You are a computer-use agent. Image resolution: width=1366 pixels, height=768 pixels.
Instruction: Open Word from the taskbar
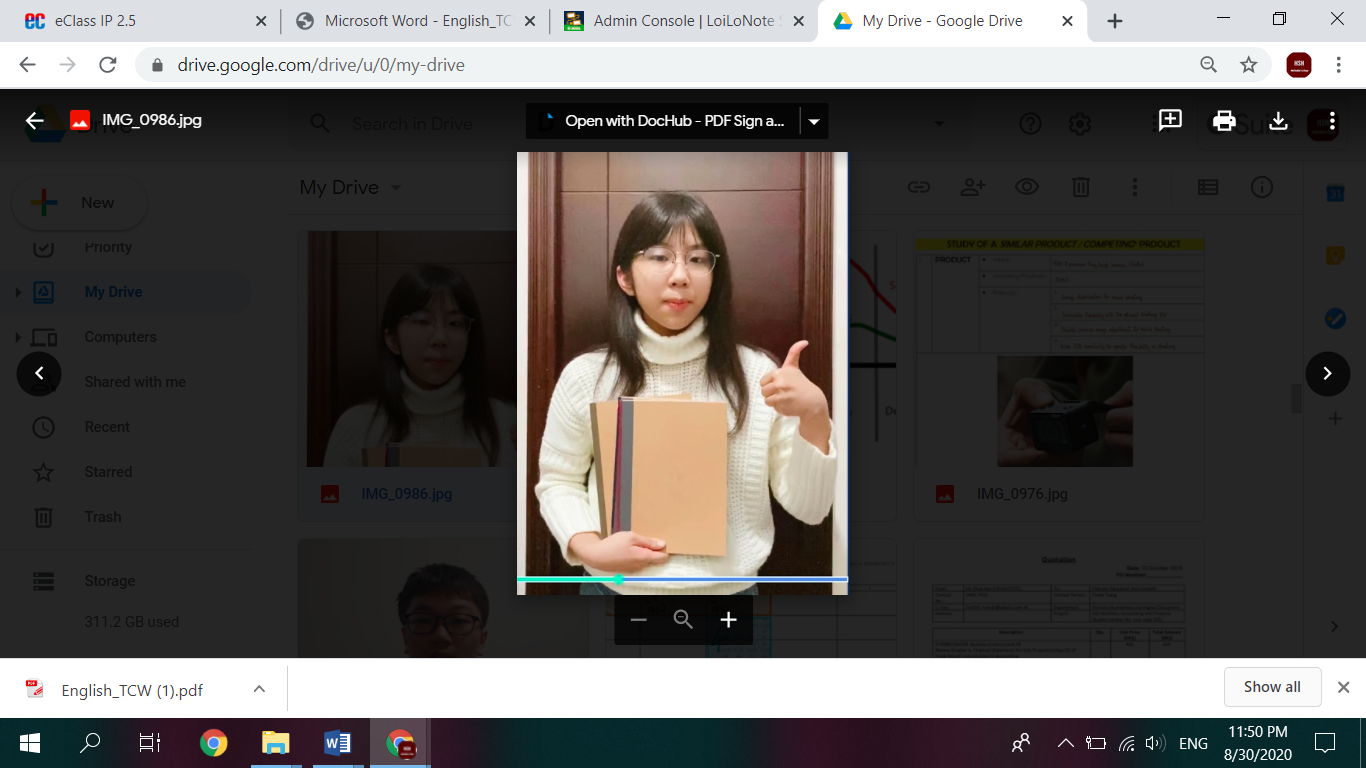point(337,743)
